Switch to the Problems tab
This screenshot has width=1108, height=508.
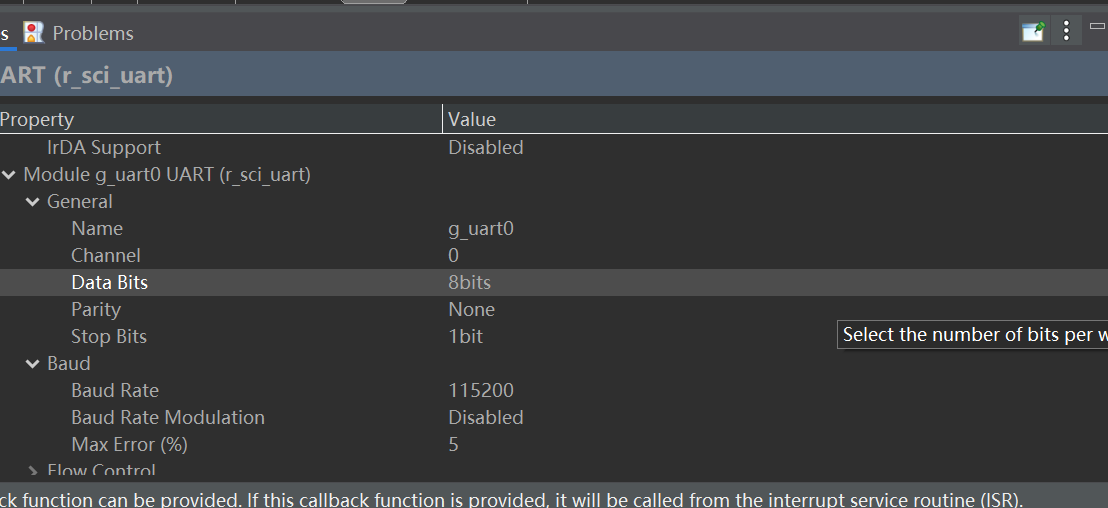pyautogui.click(x=93, y=33)
